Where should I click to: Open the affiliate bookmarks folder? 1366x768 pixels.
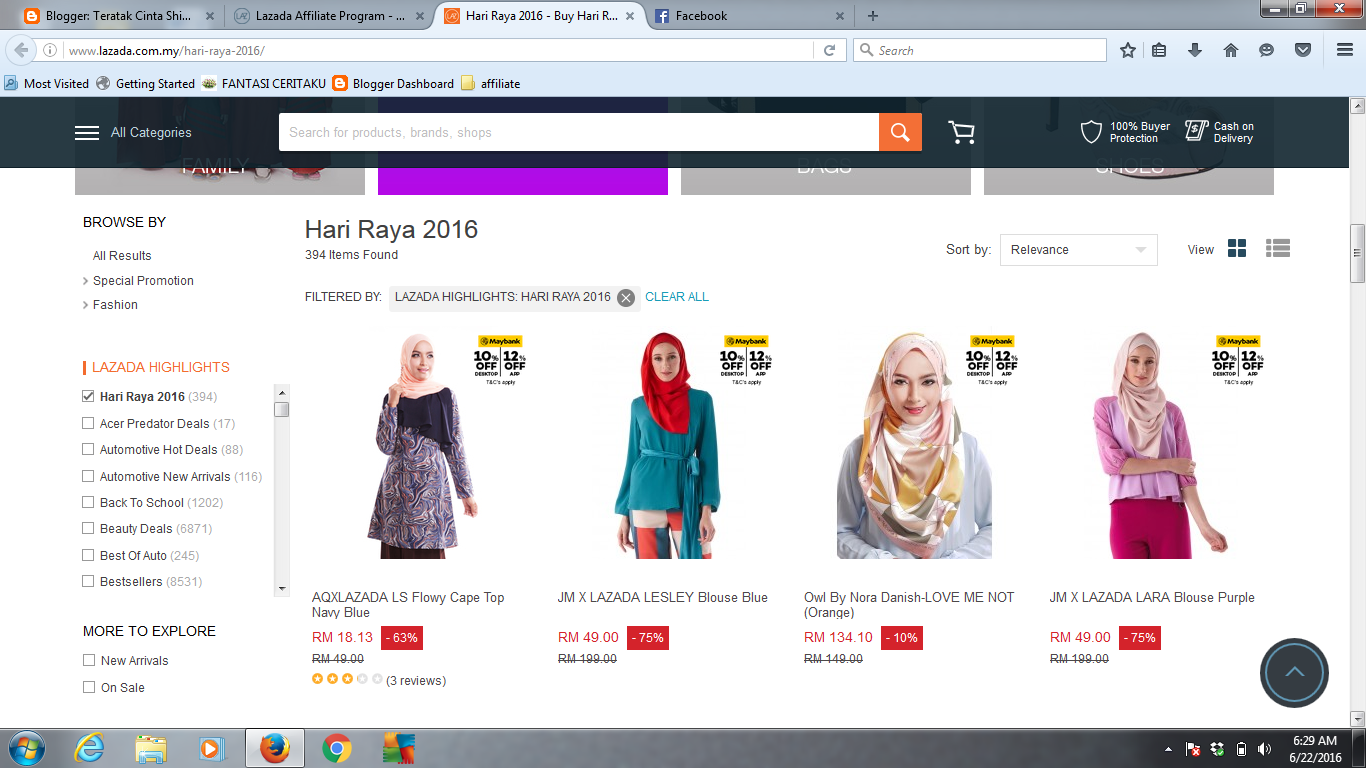click(x=491, y=84)
